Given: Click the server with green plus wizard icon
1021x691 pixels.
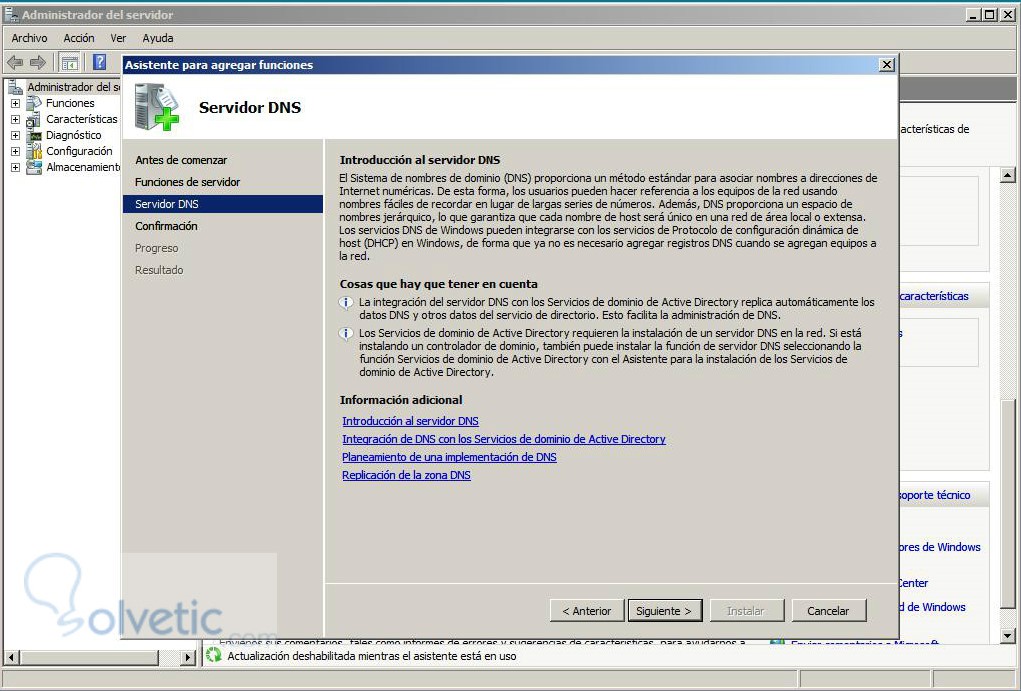Looking at the screenshot, I should [156, 107].
